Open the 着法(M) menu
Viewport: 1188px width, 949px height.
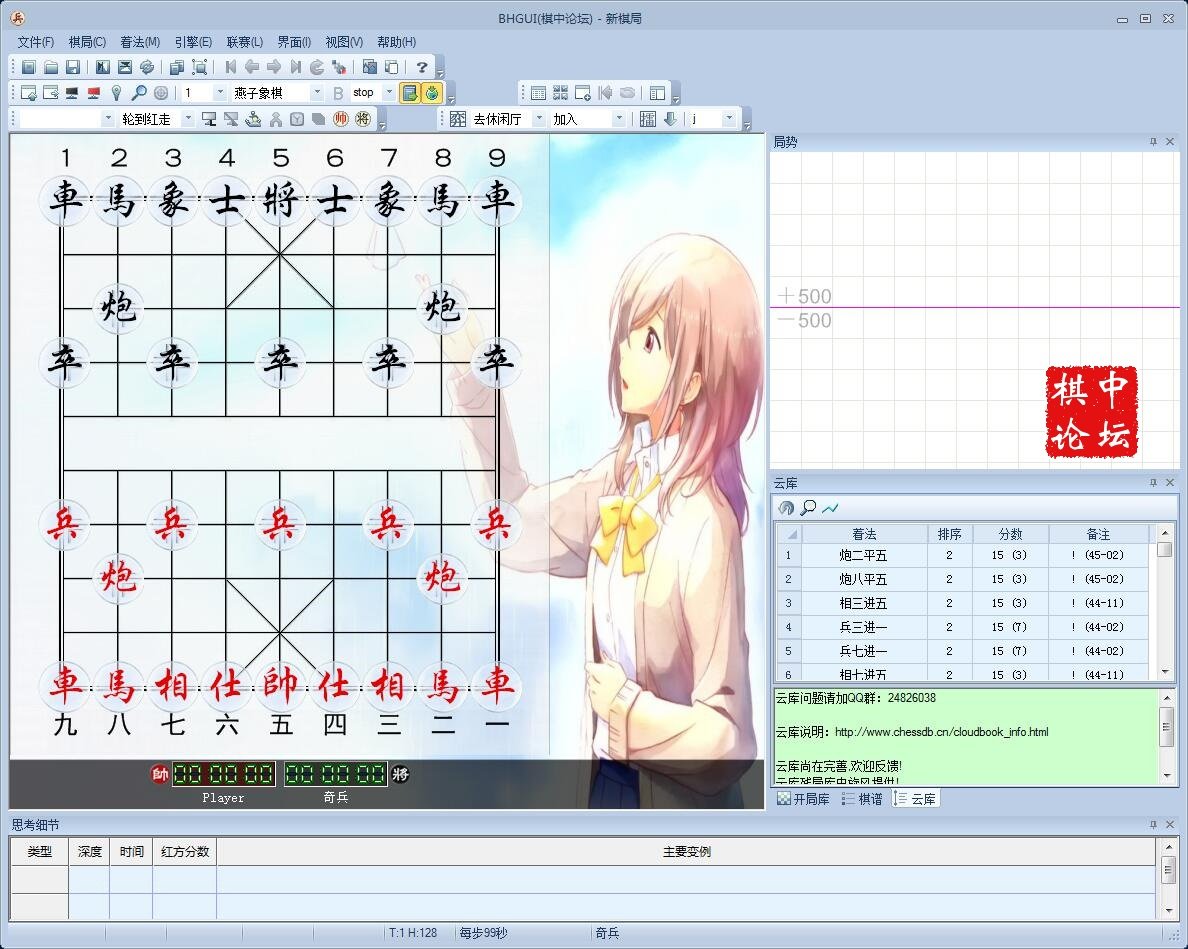[140, 42]
